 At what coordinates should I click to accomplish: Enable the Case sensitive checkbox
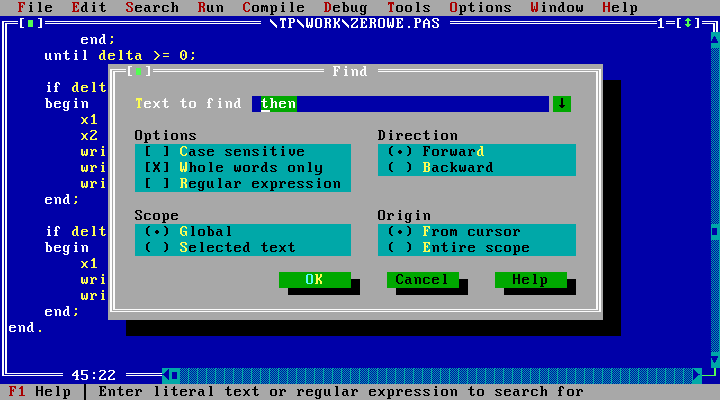[157, 152]
